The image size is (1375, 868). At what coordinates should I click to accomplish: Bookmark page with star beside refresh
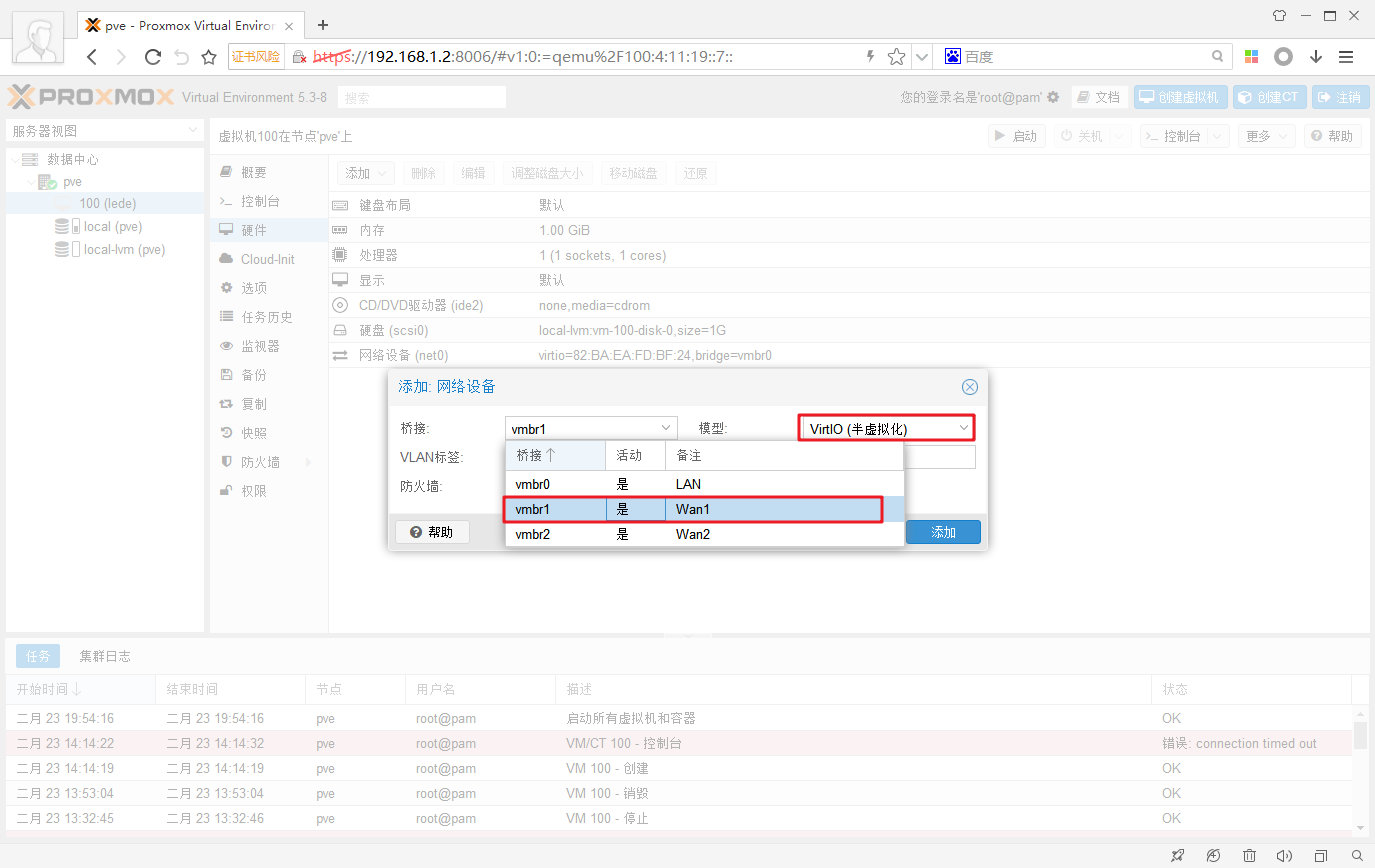click(209, 57)
